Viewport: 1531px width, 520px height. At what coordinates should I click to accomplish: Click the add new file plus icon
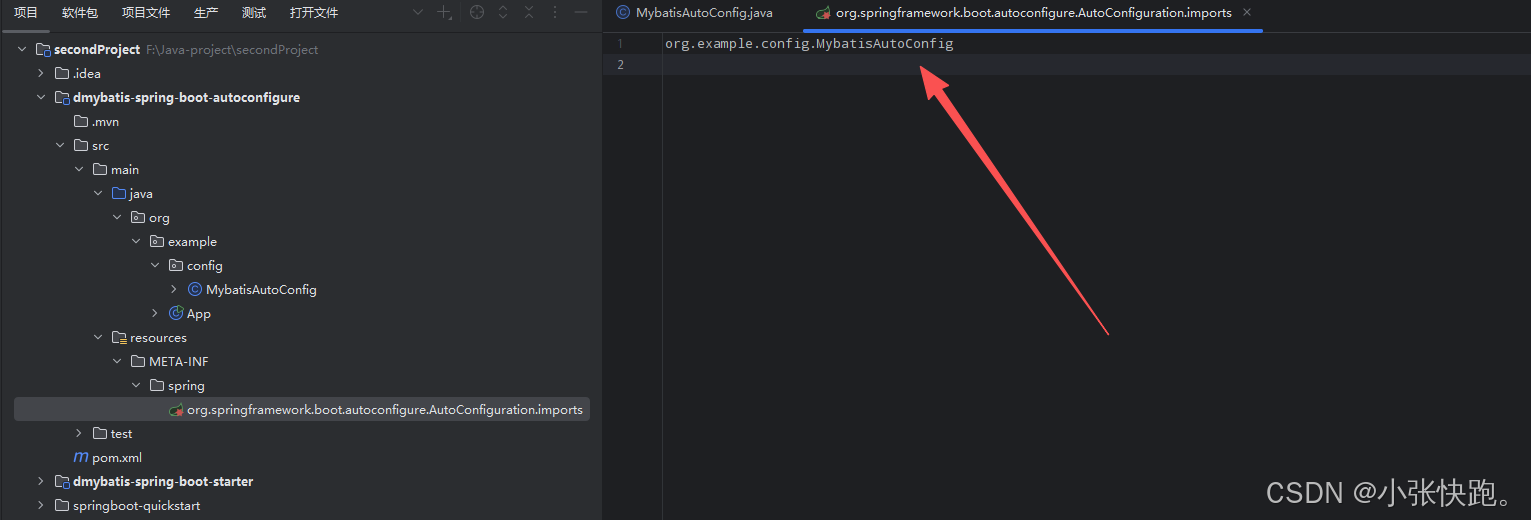pyautogui.click(x=446, y=13)
